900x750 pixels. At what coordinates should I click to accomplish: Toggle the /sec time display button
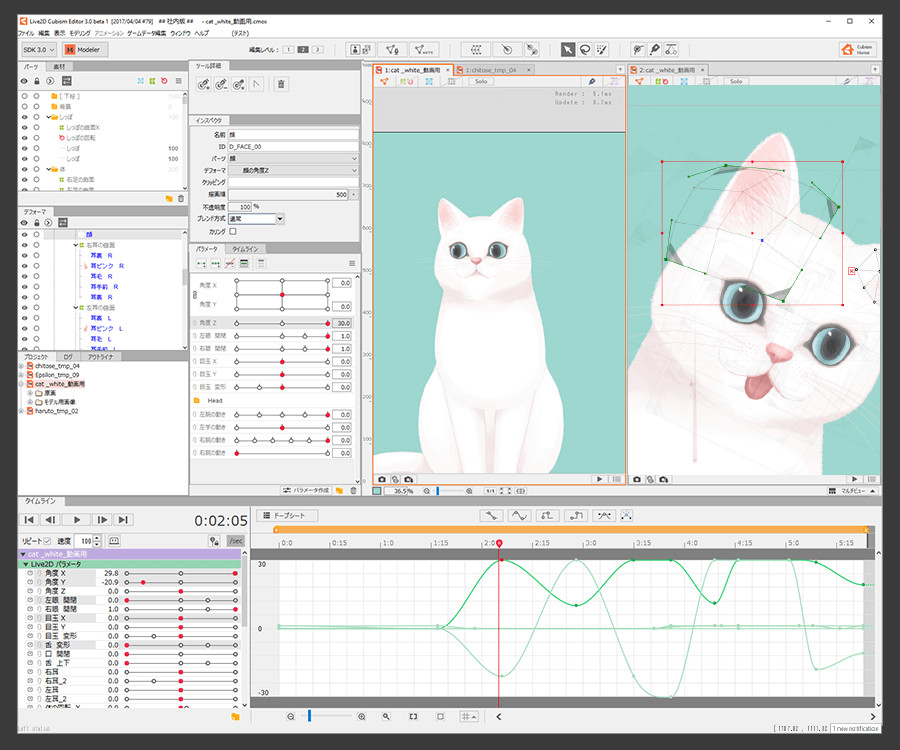[235, 541]
